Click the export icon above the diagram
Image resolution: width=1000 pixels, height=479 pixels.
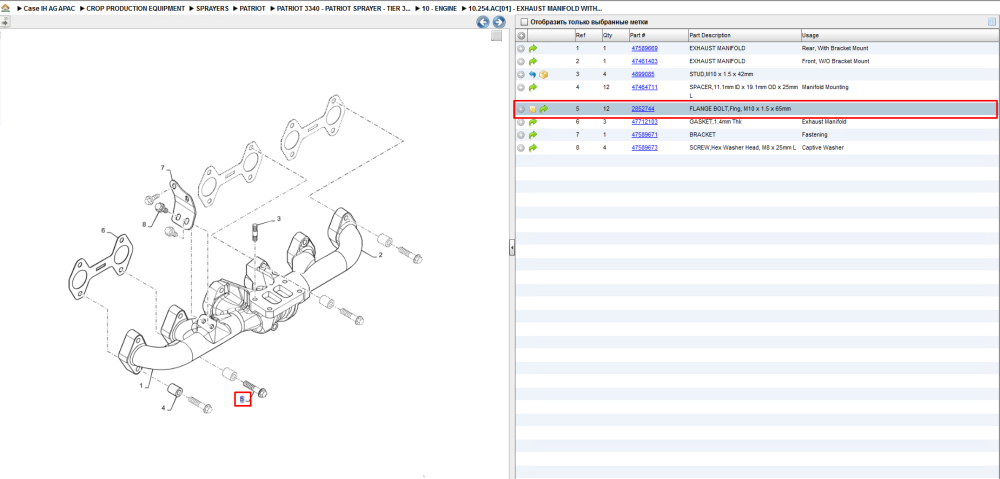(x=5, y=22)
